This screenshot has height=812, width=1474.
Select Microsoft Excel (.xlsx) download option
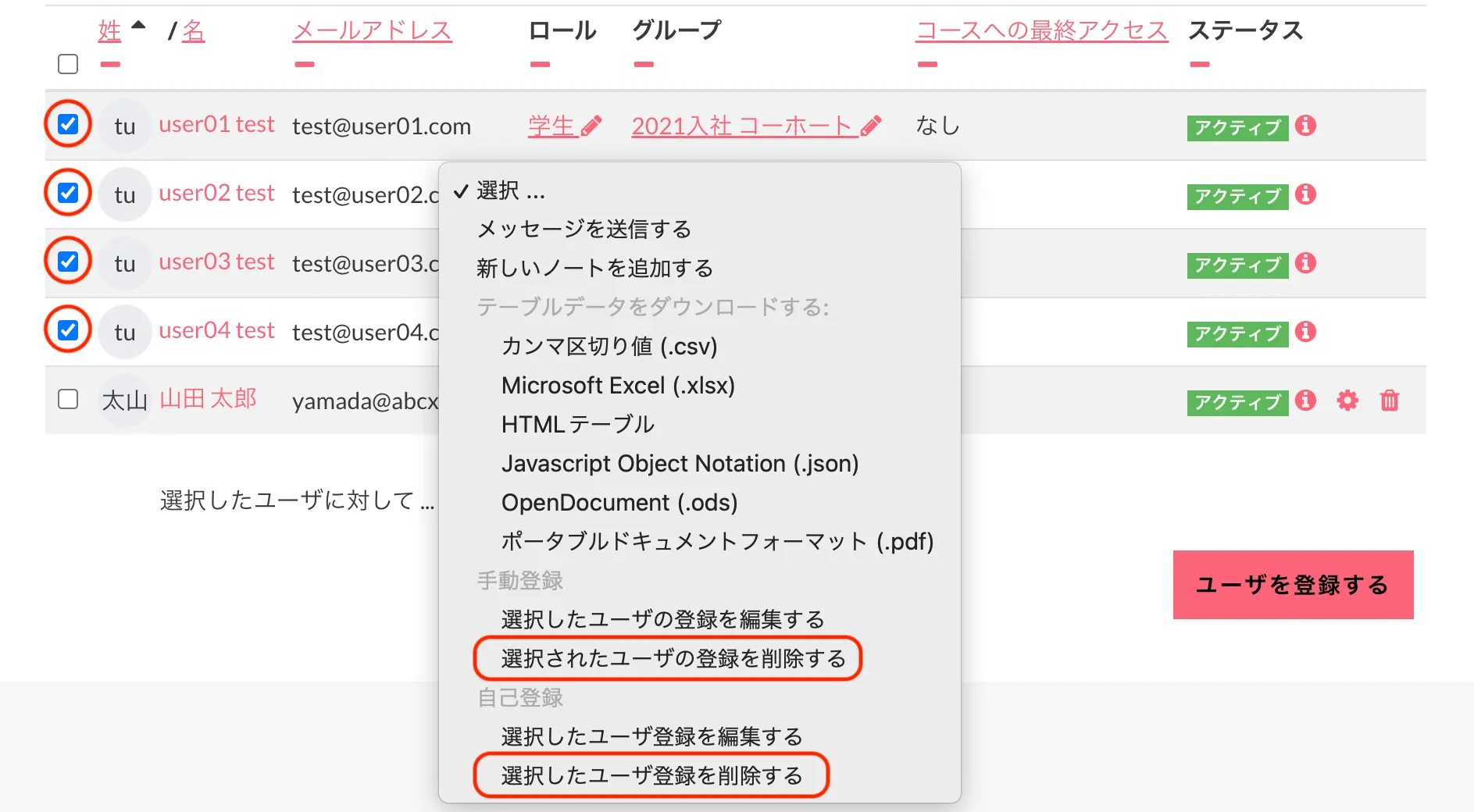tap(618, 386)
